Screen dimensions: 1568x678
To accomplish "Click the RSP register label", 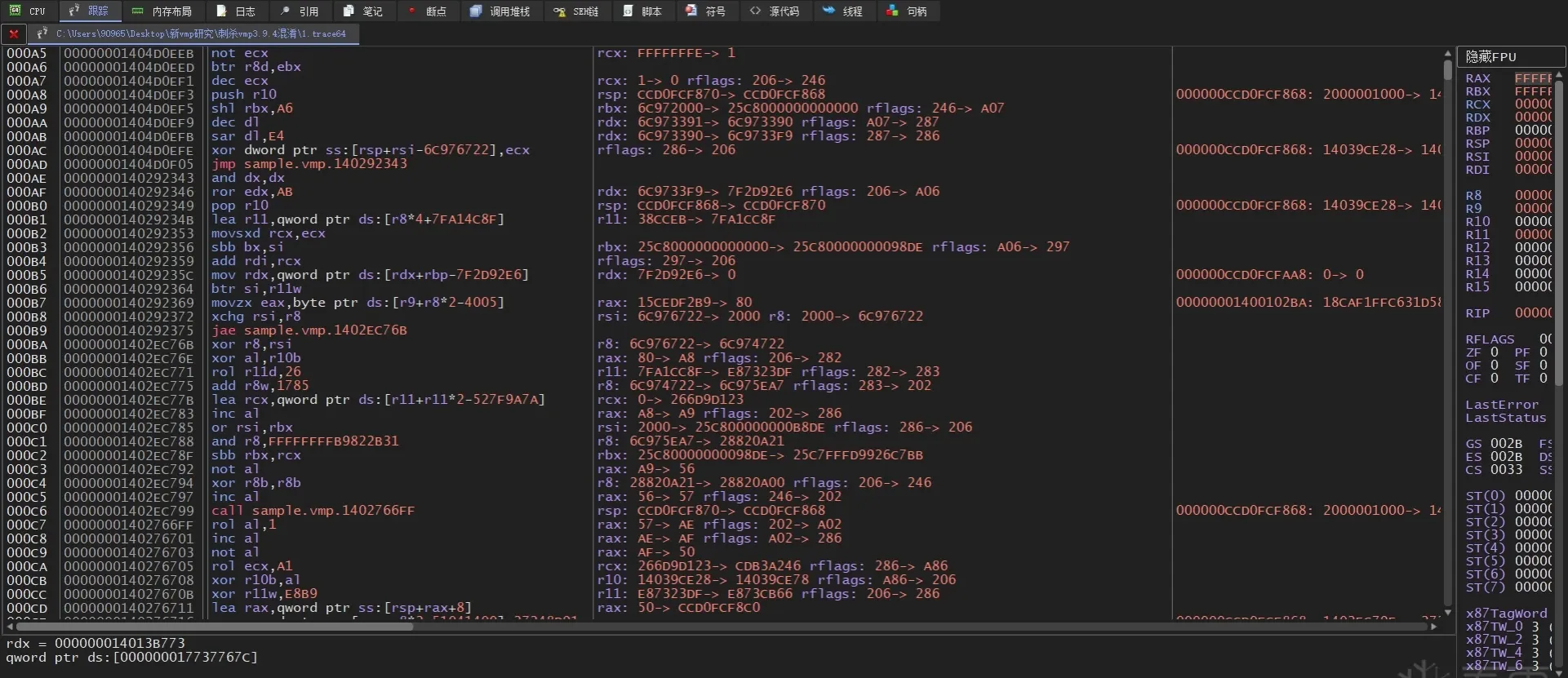I will [x=1477, y=144].
